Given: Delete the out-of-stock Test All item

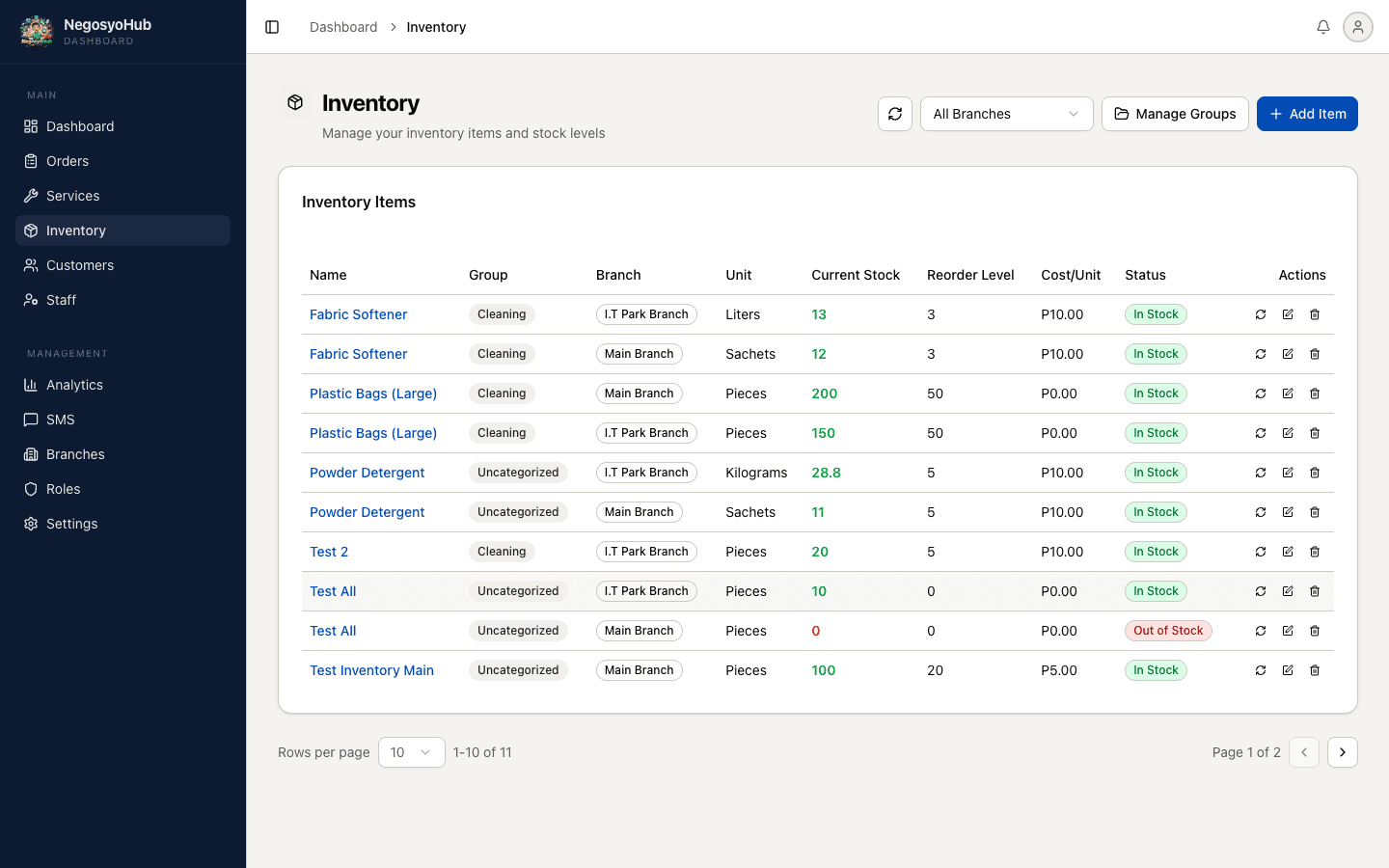Looking at the screenshot, I should click(x=1315, y=631).
